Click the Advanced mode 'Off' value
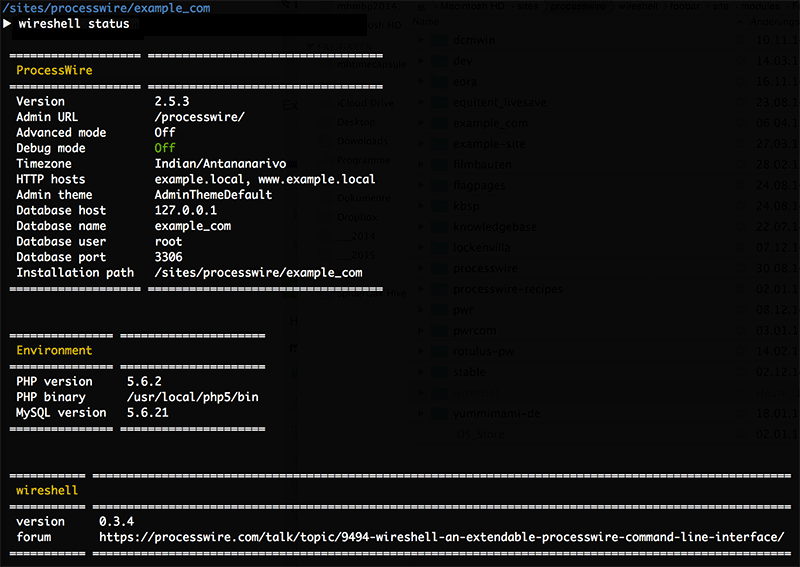This screenshot has width=800, height=567. click(165, 132)
